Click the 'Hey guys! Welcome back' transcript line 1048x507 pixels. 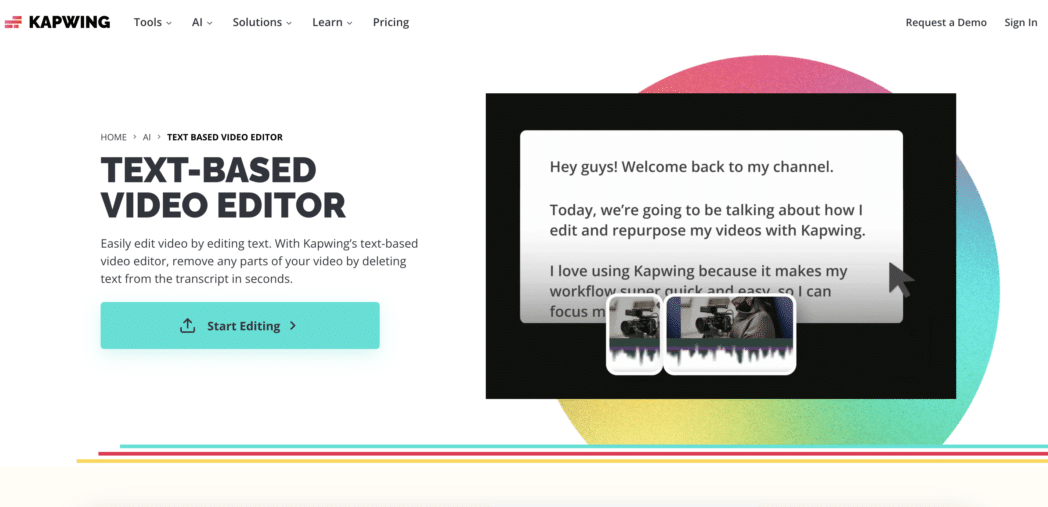(692, 167)
